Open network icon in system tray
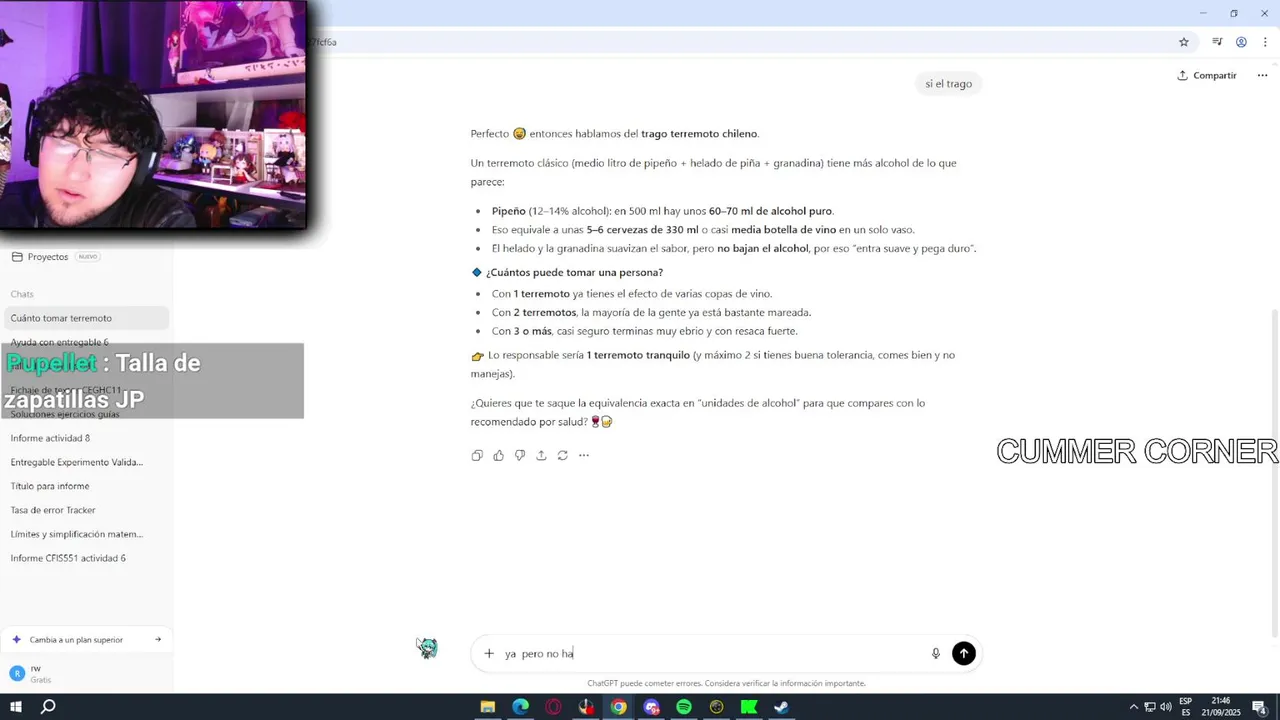This screenshot has width=1280, height=720. [1150, 707]
